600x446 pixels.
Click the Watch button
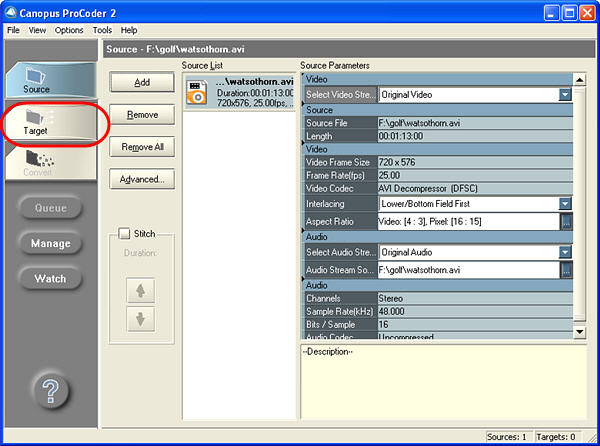coord(51,278)
